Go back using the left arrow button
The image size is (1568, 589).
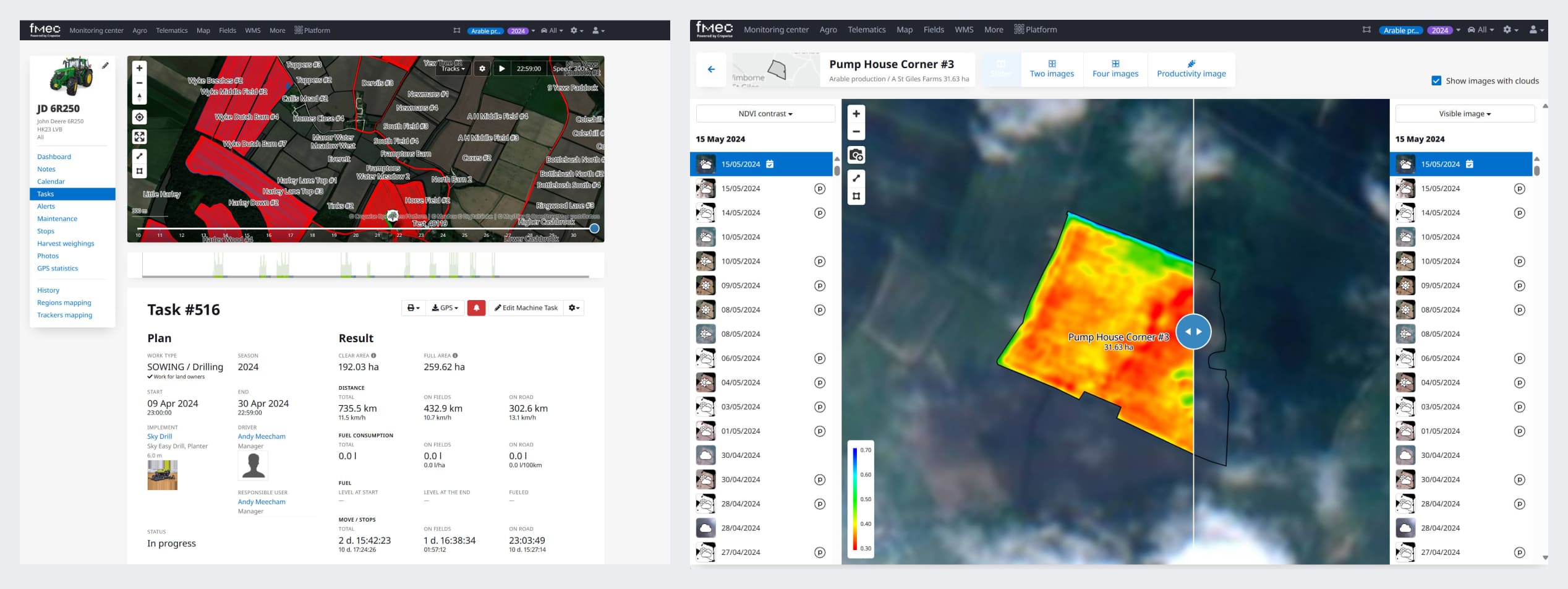click(x=711, y=69)
